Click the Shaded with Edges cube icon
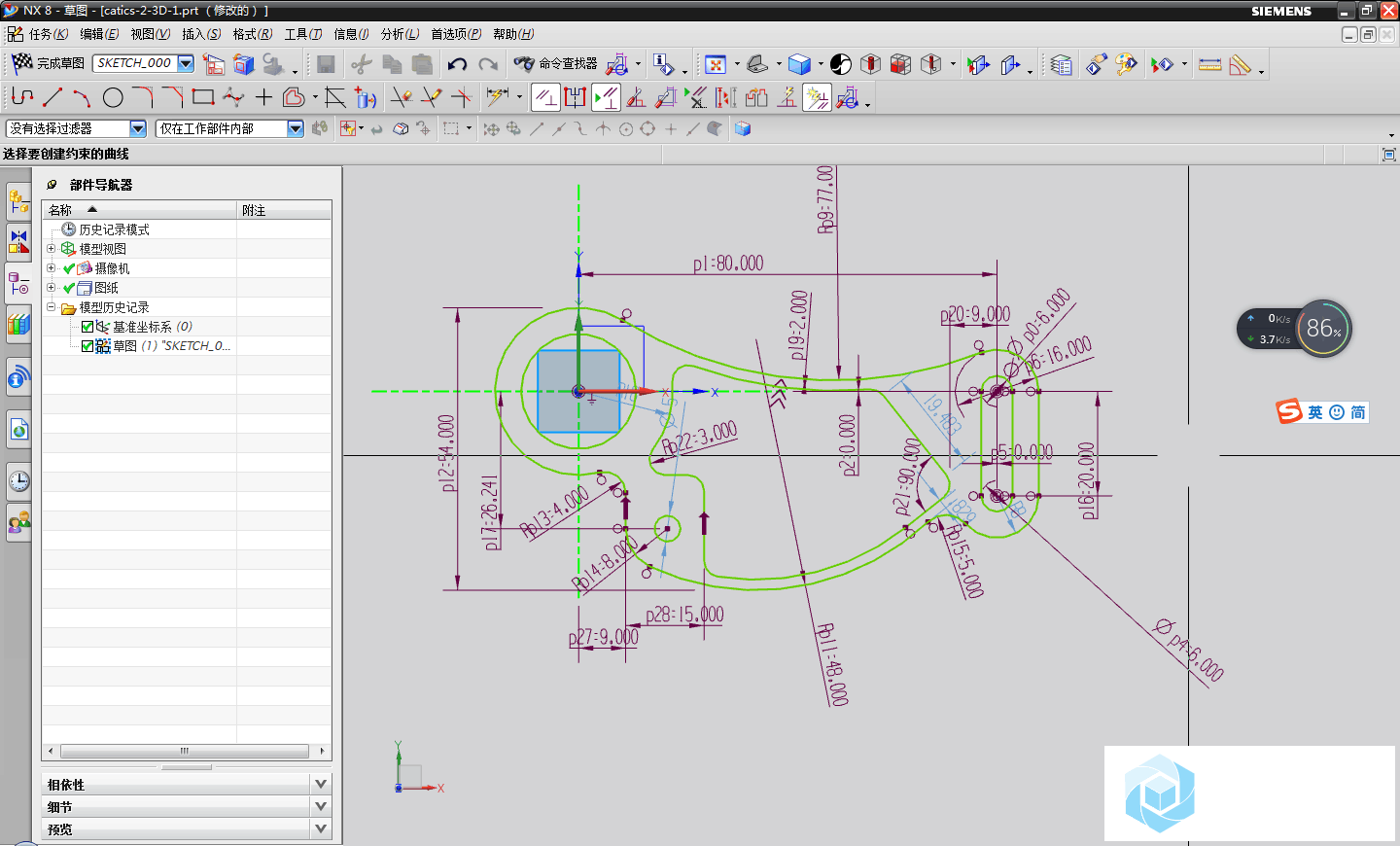 pyautogui.click(x=799, y=64)
